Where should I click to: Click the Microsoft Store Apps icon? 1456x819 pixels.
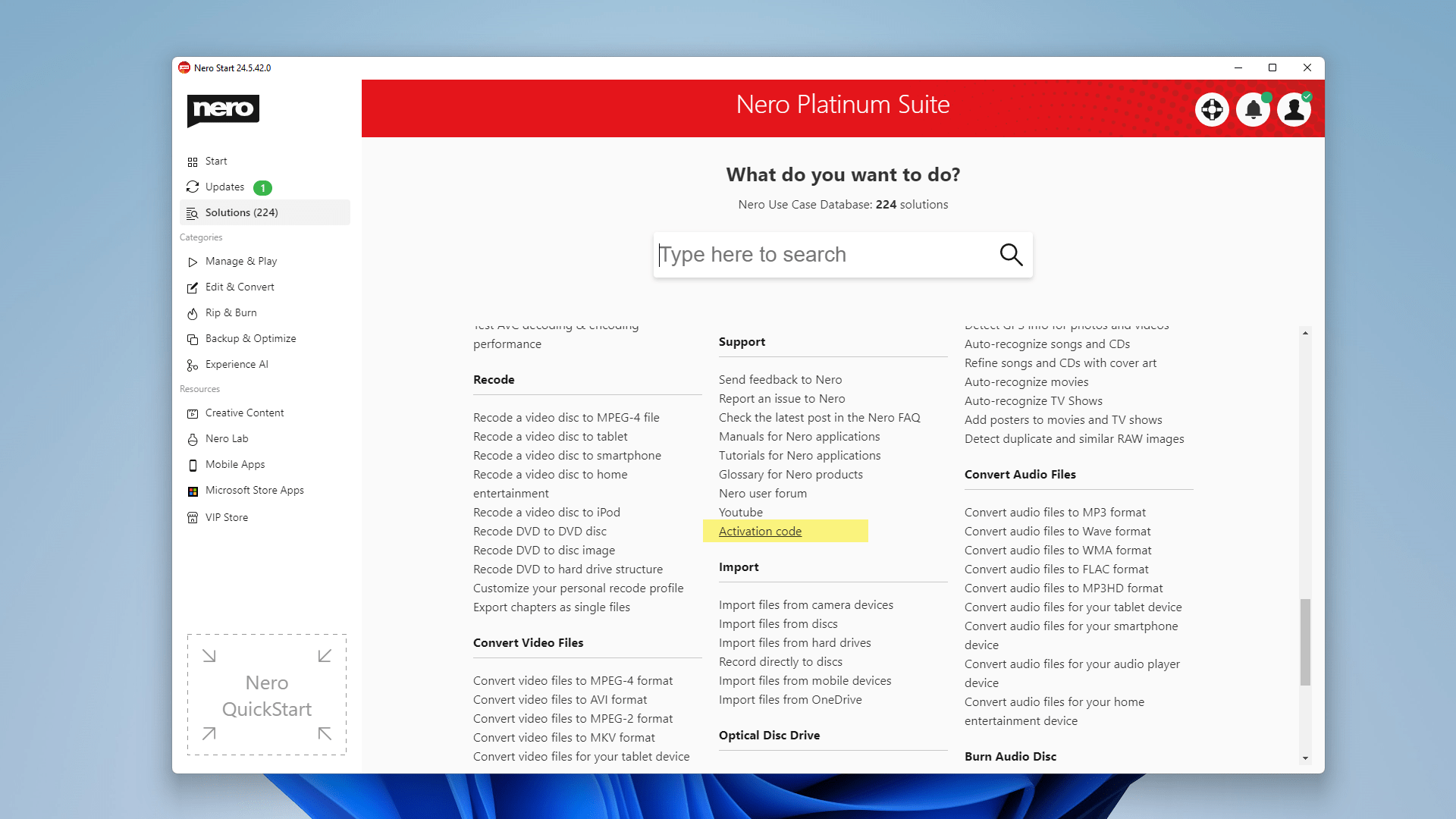coord(193,491)
